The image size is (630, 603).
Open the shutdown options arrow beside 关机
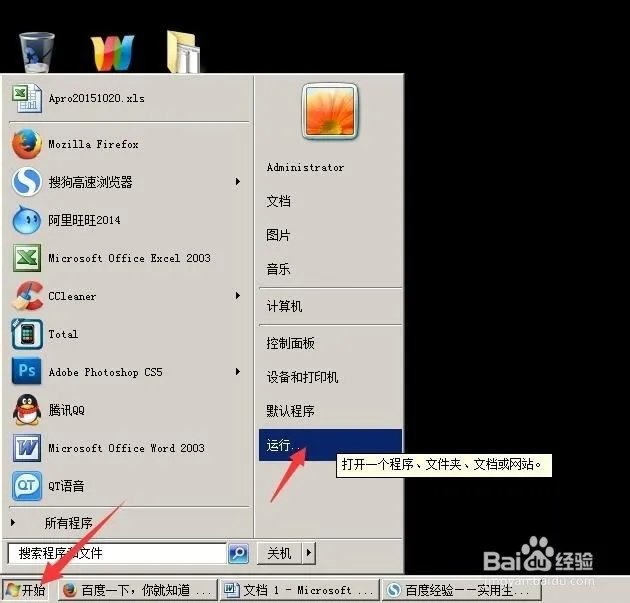click(x=309, y=552)
